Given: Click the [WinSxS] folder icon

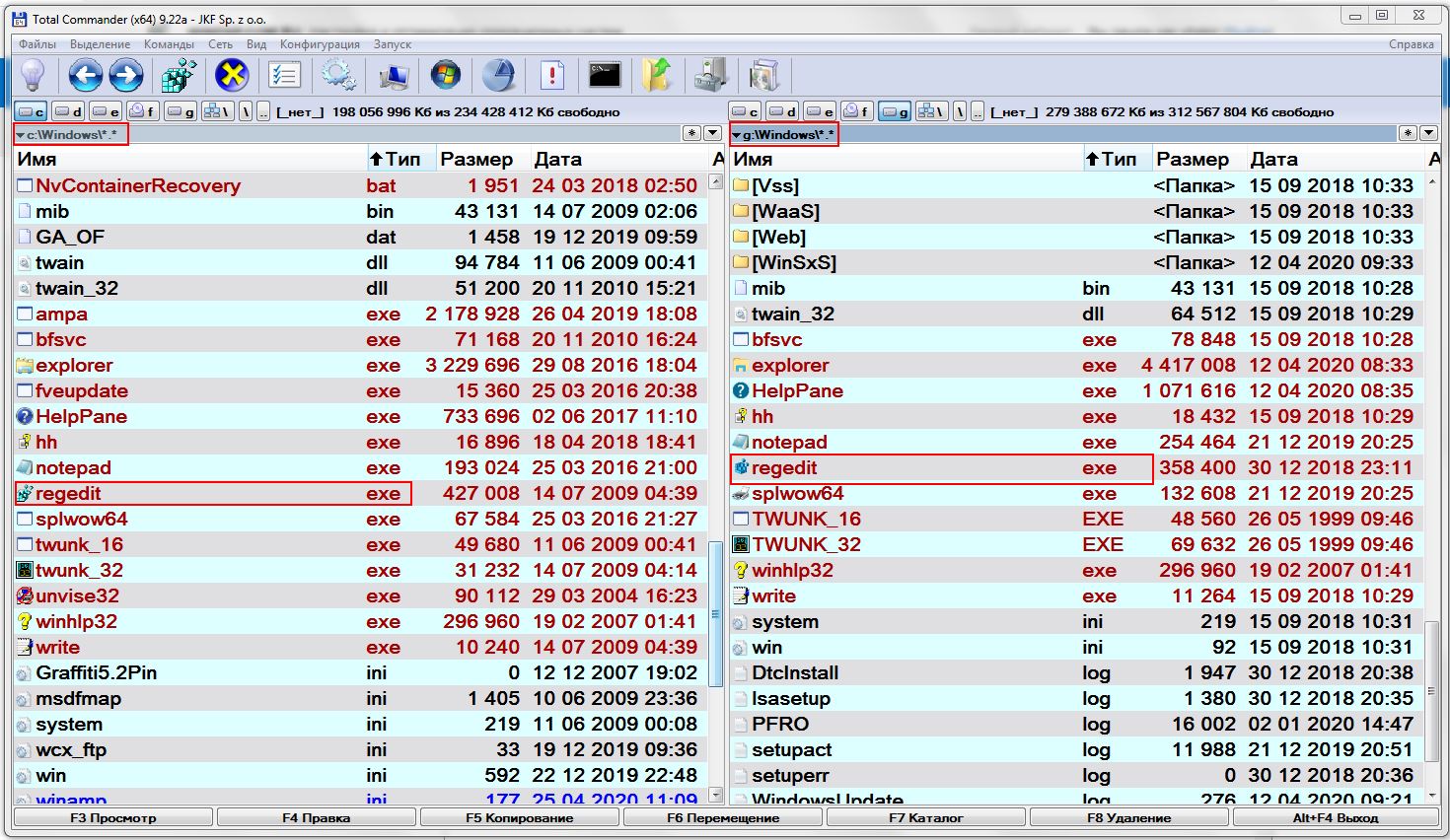Looking at the screenshot, I should 742,263.
